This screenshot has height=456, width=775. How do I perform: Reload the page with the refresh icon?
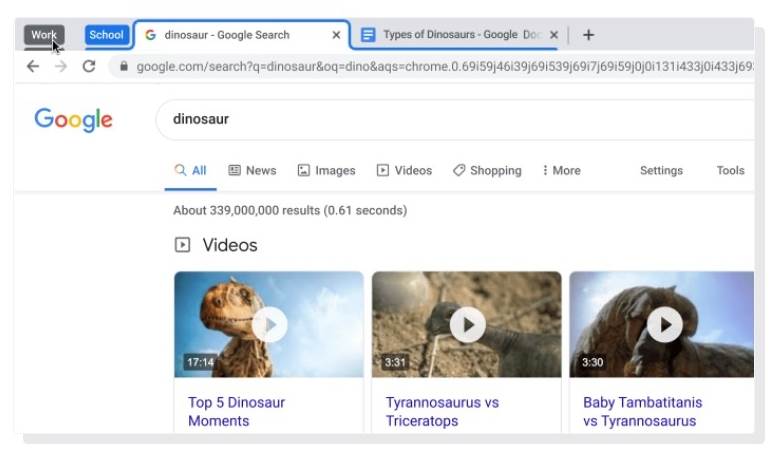tap(89, 67)
